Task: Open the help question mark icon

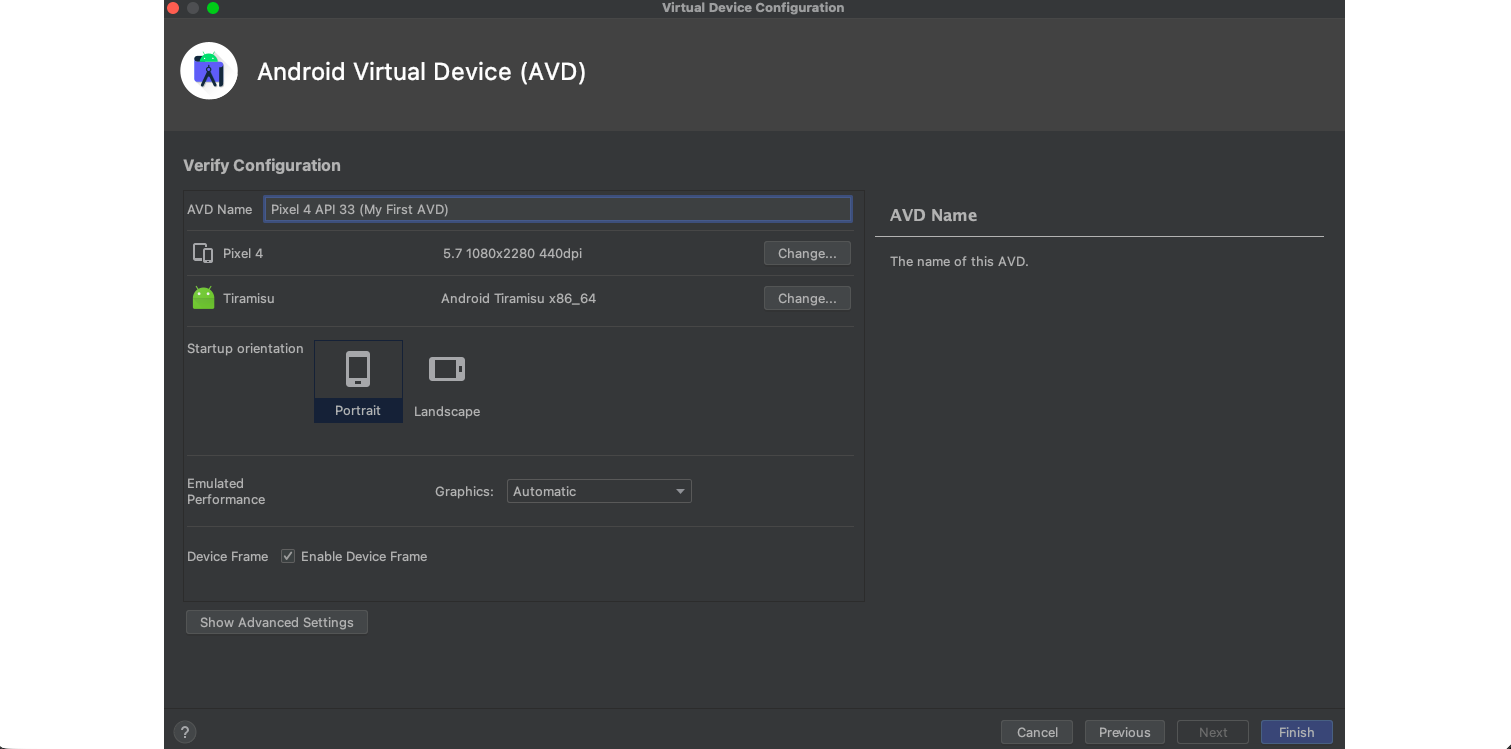Action: coord(184,732)
